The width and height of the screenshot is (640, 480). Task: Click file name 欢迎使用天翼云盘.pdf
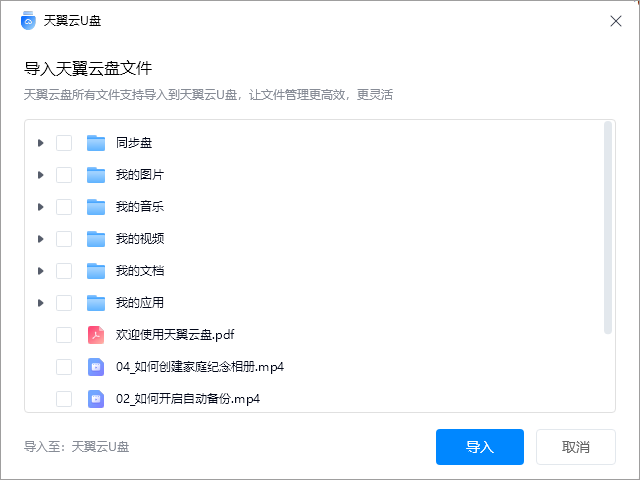pyautogui.click(x=175, y=335)
